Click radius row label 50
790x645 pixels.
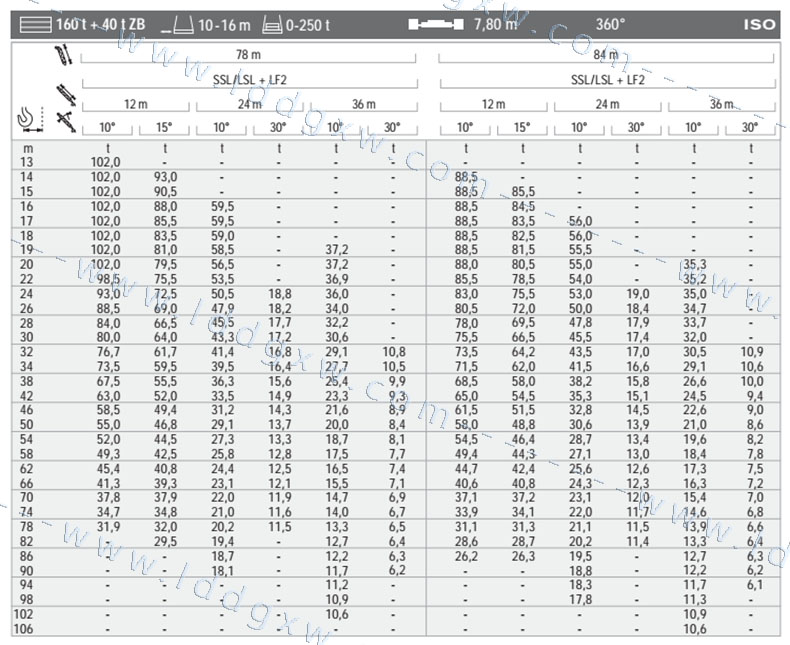point(26,424)
